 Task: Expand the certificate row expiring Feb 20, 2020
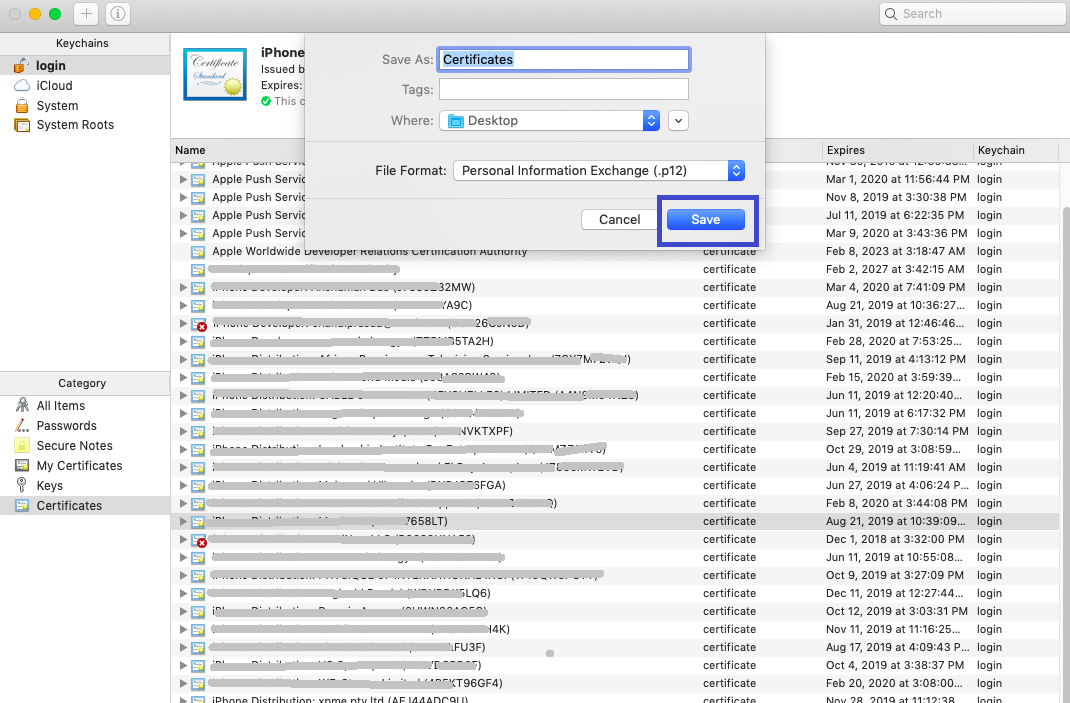pyautogui.click(x=183, y=683)
